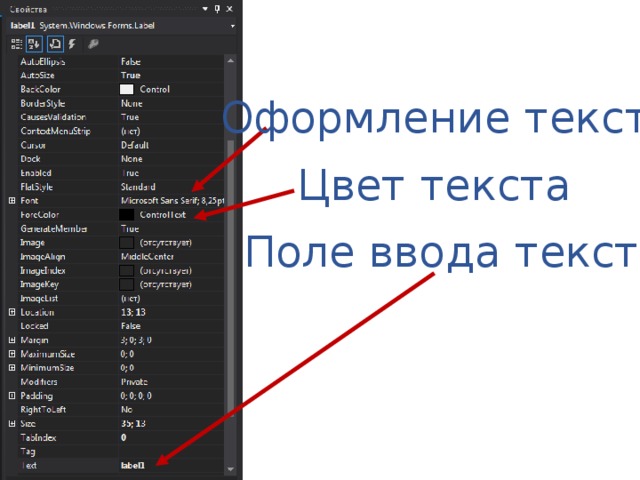The width and height of the screenshot is (640, 480).
Task: Click the scrollbar down arrow
Action: click(x=231, y=469)
